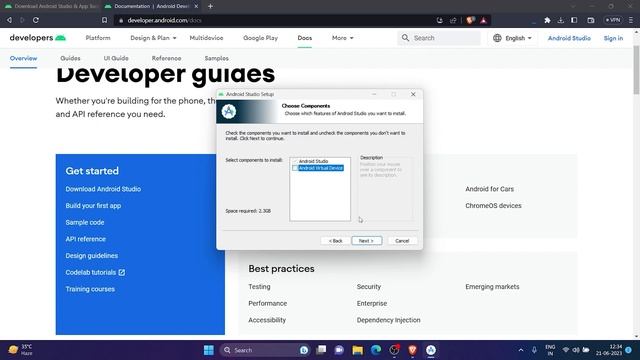Select Android Studio component row in list
Viewport: 640px width, 360px height.
coord(313,161)
